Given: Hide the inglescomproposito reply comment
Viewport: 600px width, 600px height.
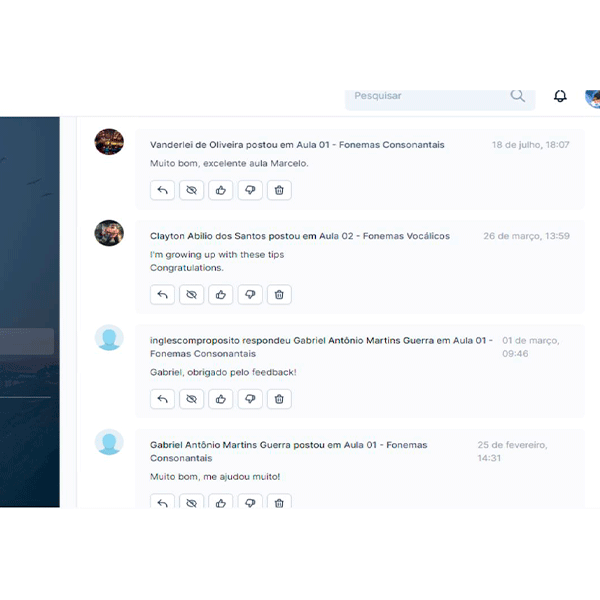Looking at the screenshot, I should (x=191, y=399).
